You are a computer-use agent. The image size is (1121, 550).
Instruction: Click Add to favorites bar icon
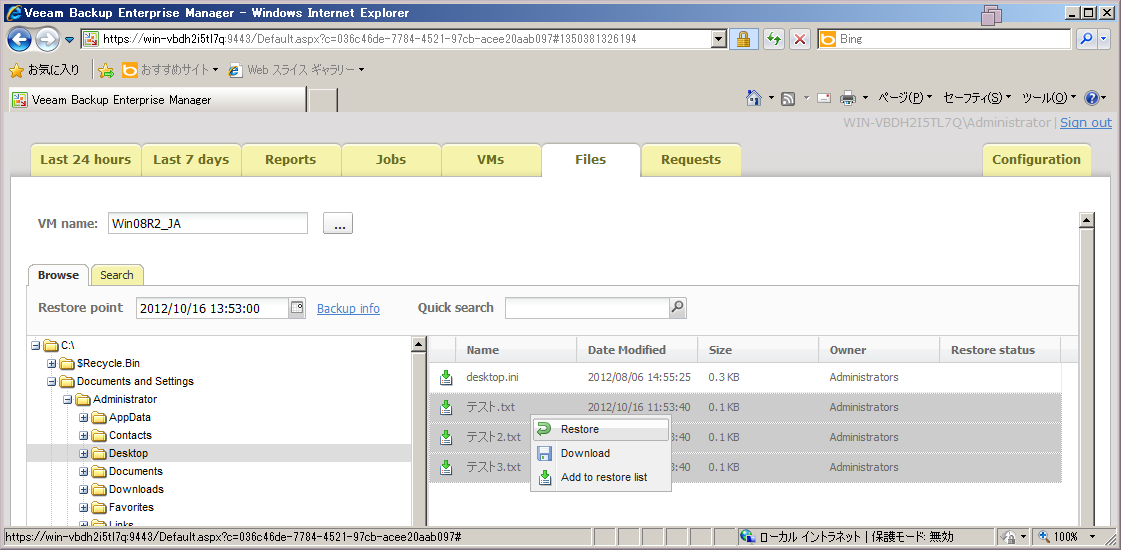point(106,70)
